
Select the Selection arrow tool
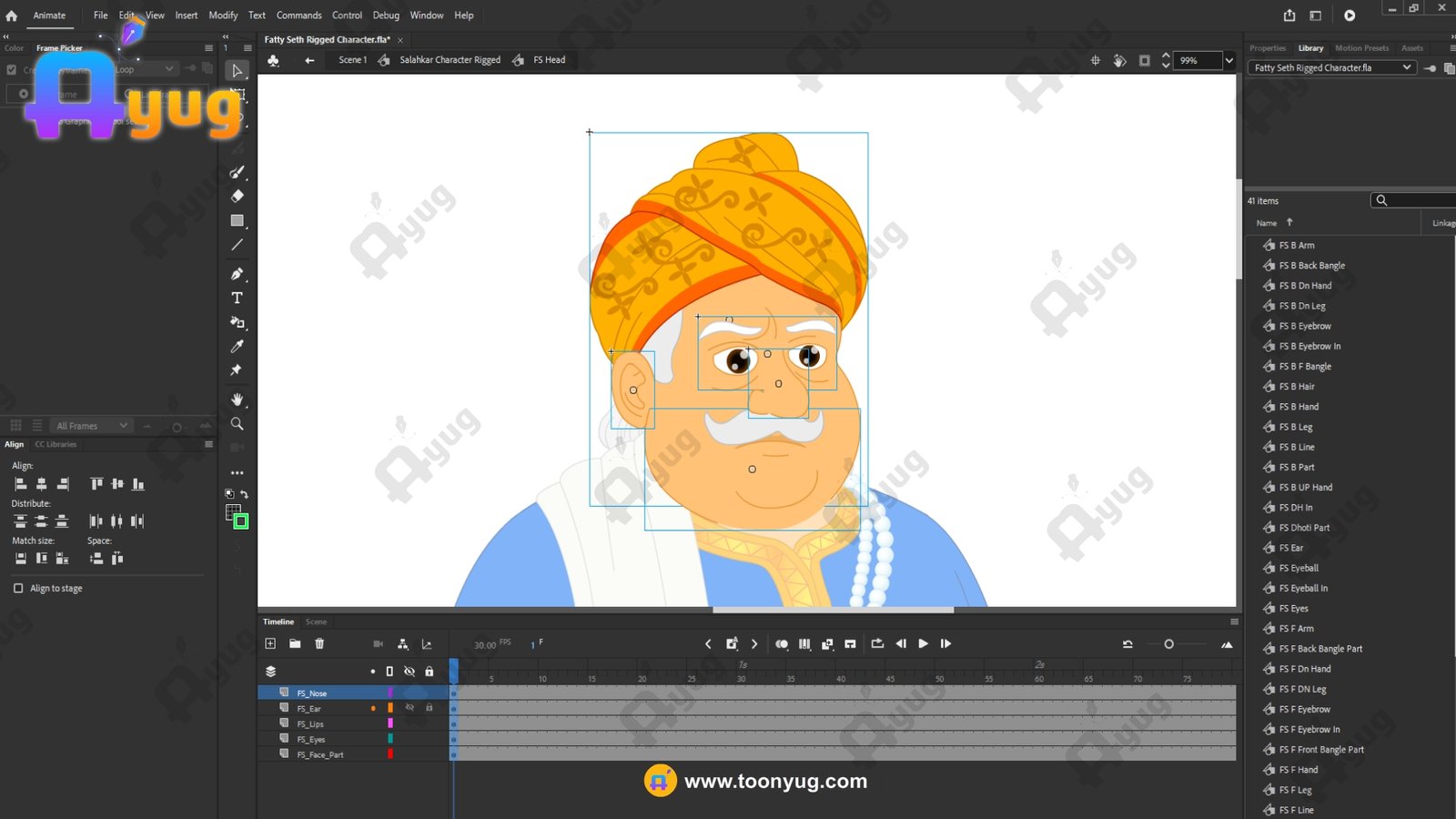[x=238, y=71]
